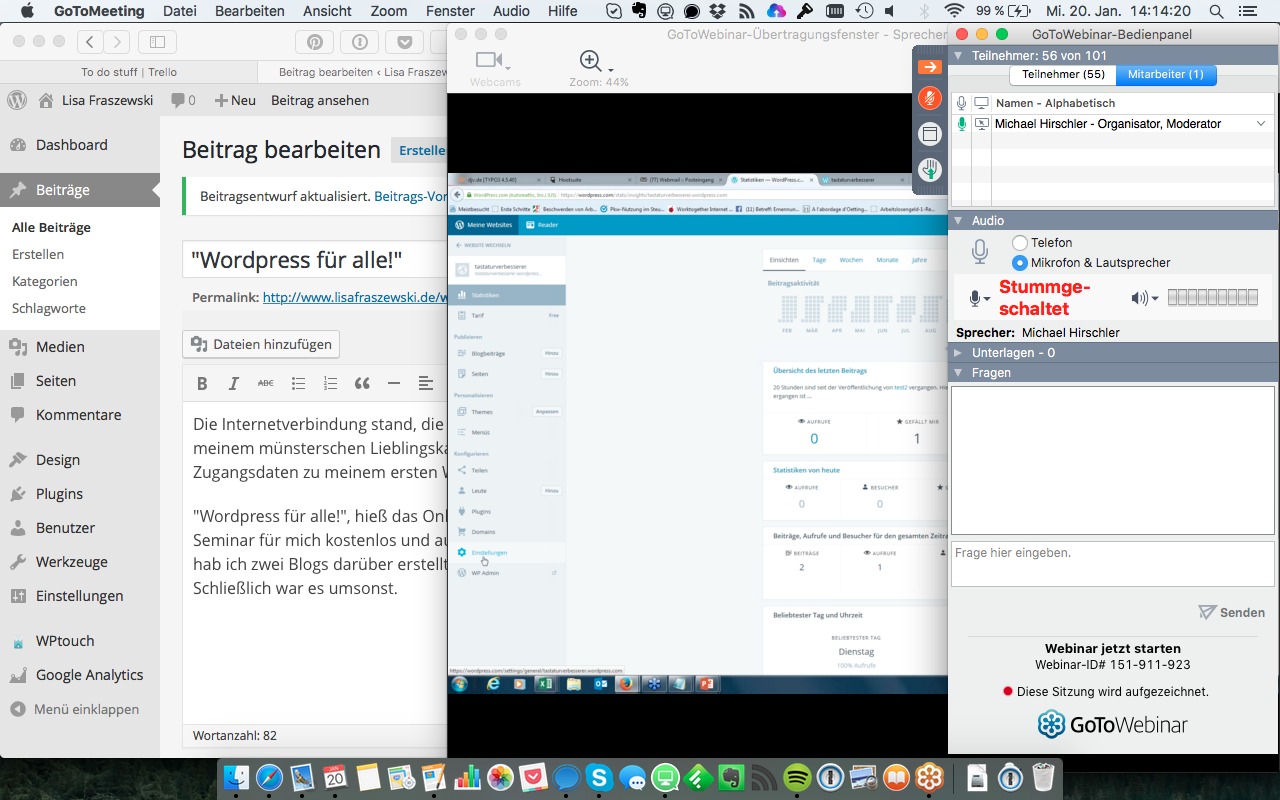Click the Dateien hinzufügen button
The width and height of the screenshot is (1280, 800).
coord(261,344)
